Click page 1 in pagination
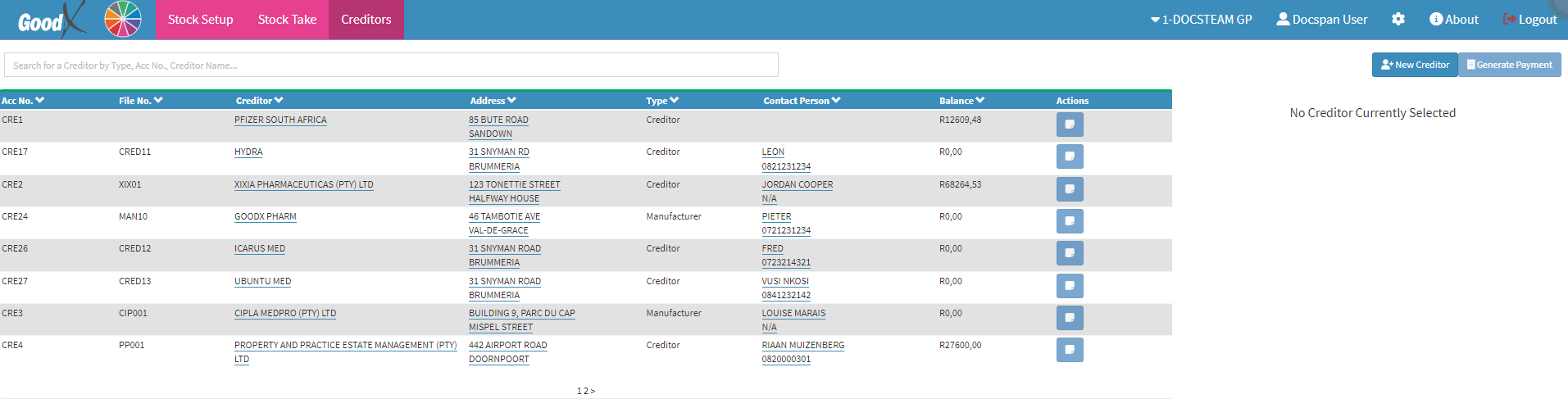Screen dimensions: 1568x399 pos(579,392)
